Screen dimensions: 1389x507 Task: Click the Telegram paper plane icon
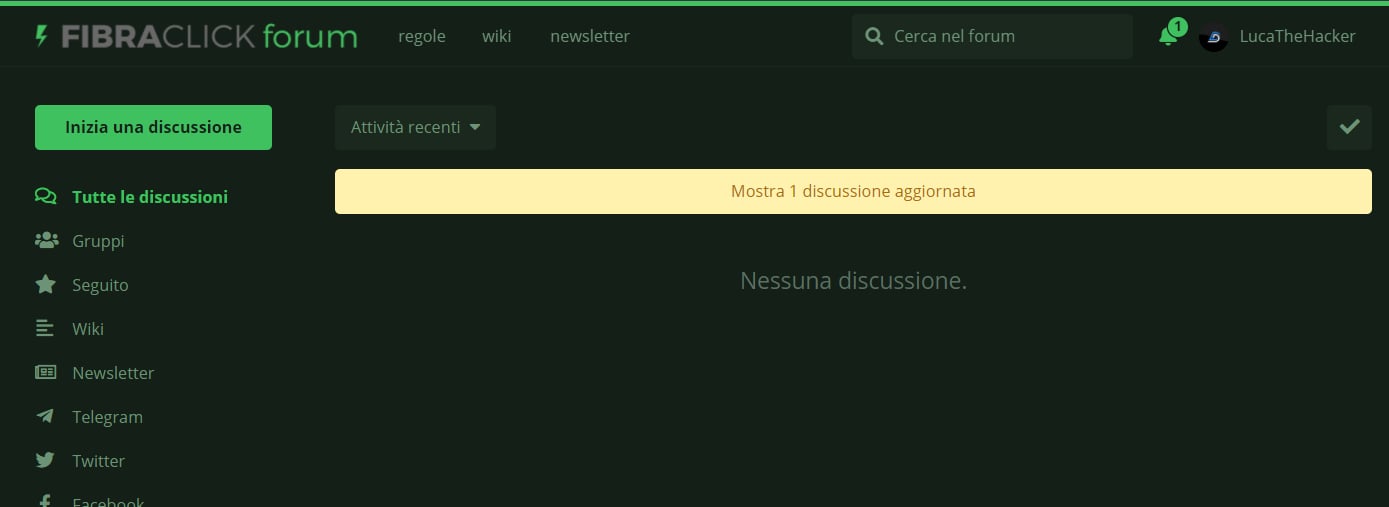(x=46, y=416)
